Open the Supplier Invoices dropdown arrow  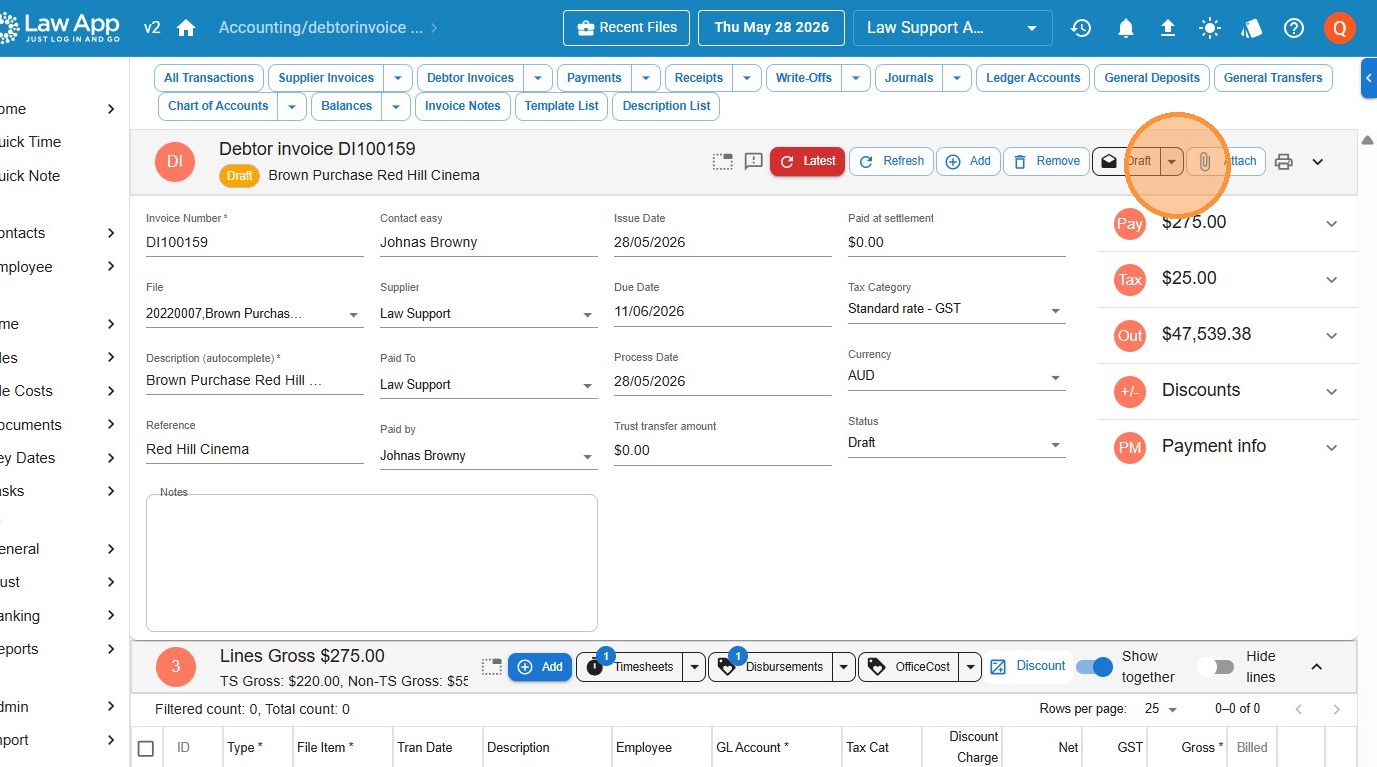[398, 78]
